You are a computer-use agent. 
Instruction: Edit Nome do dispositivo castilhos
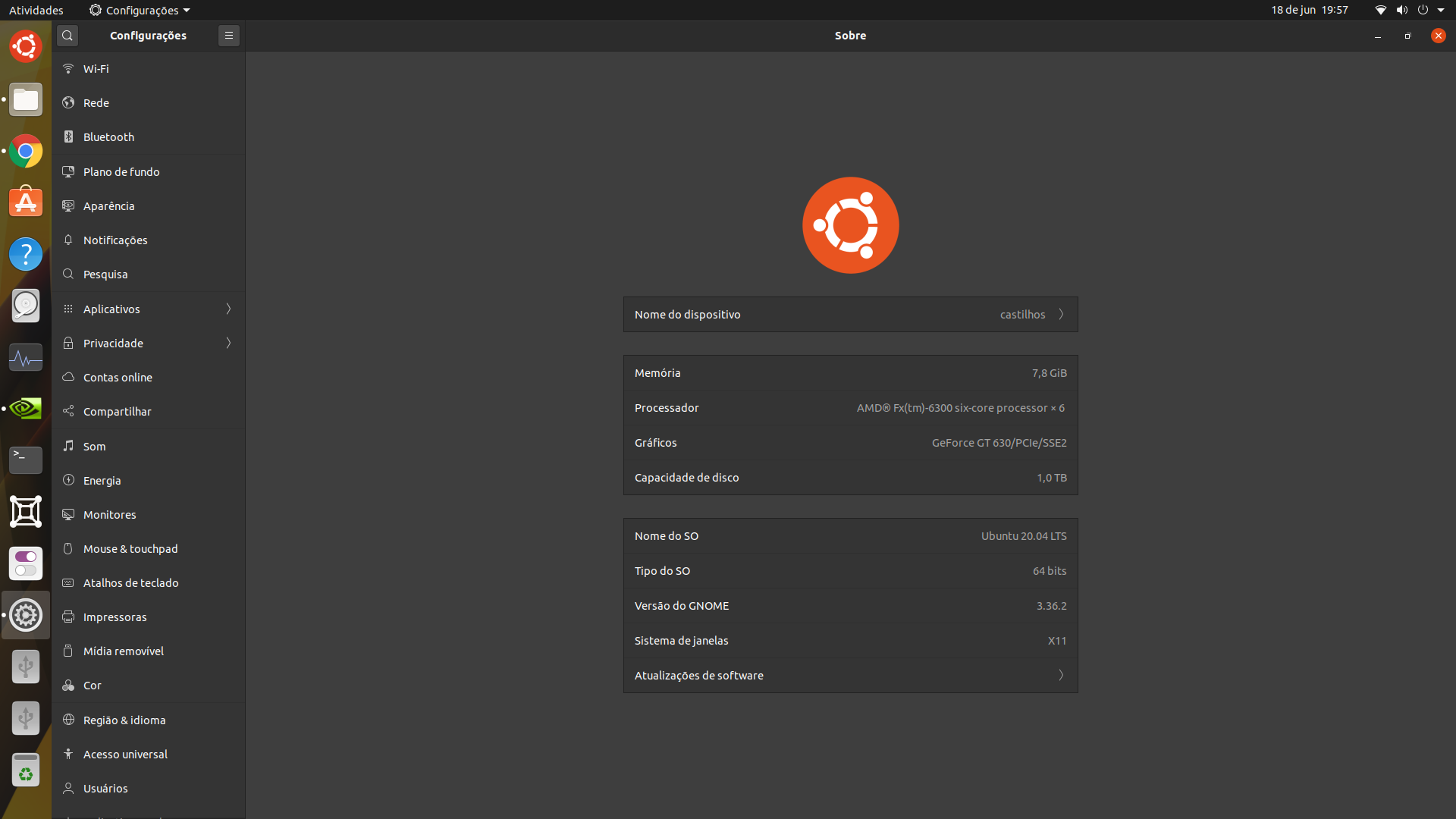click(x=850, y=315)
